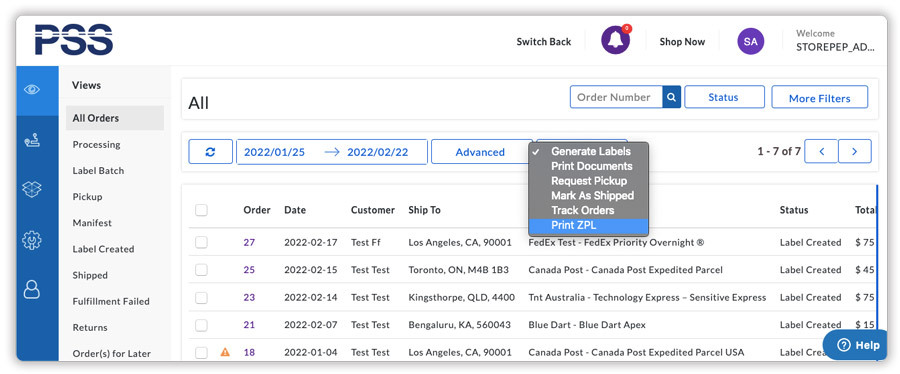
Task: Open order number 18
Action: coord(249,352)
